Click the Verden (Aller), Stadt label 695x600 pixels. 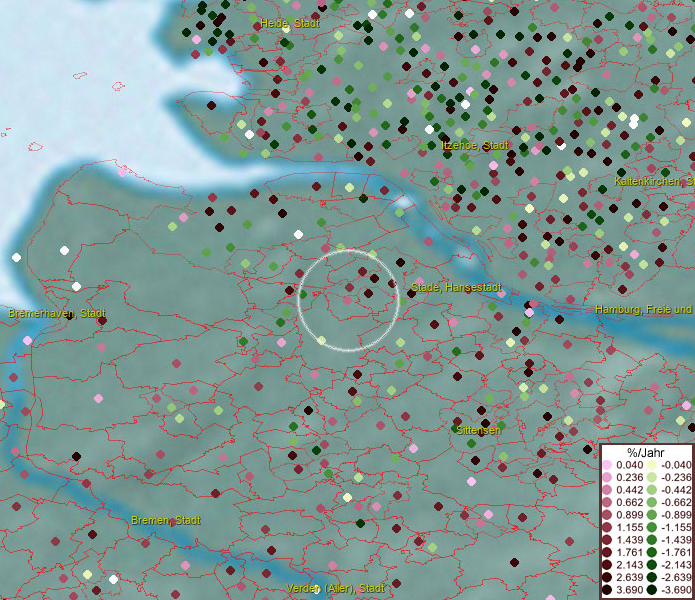[335, 588]
